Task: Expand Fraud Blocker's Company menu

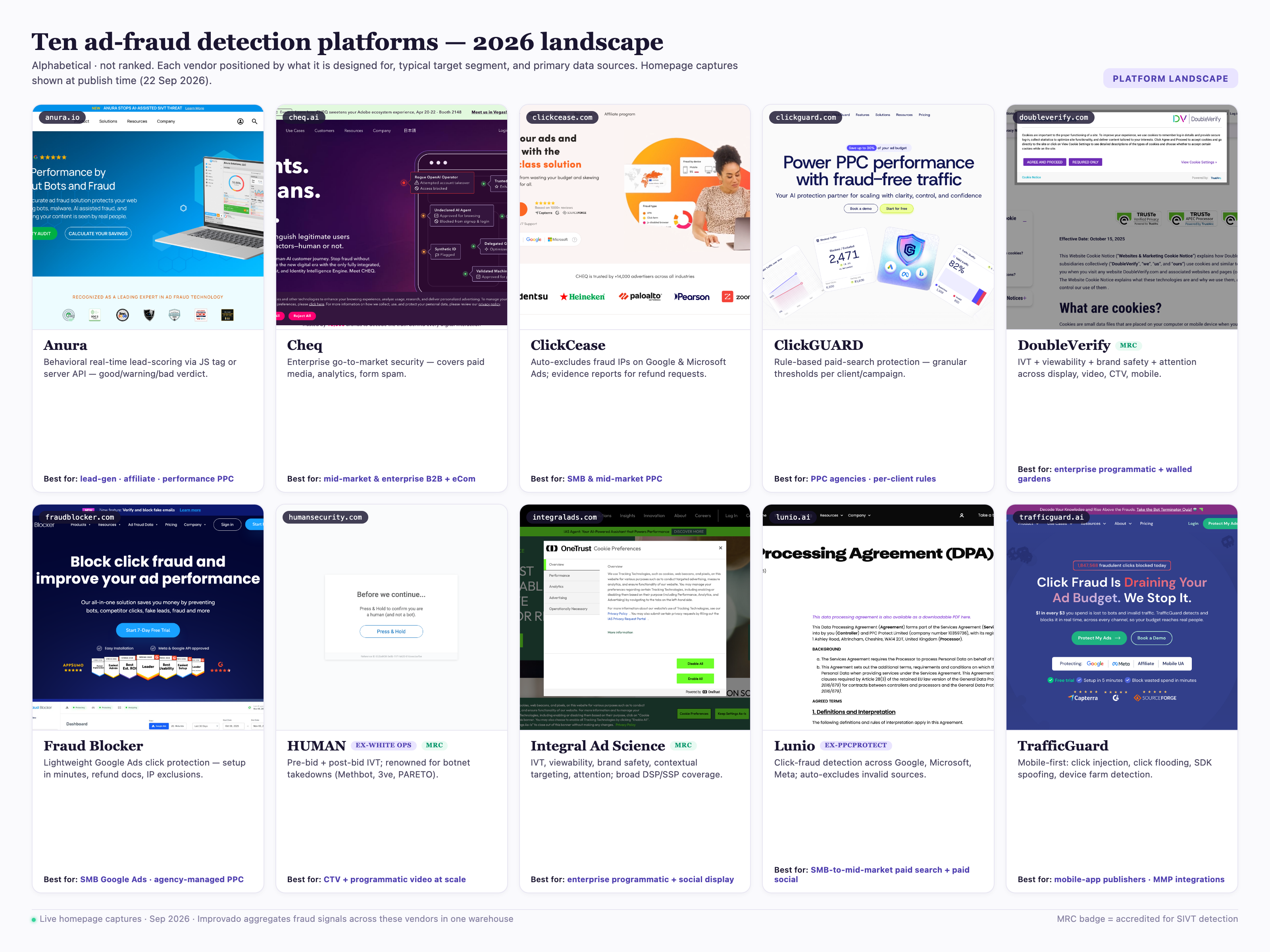Action: [194, 524]
